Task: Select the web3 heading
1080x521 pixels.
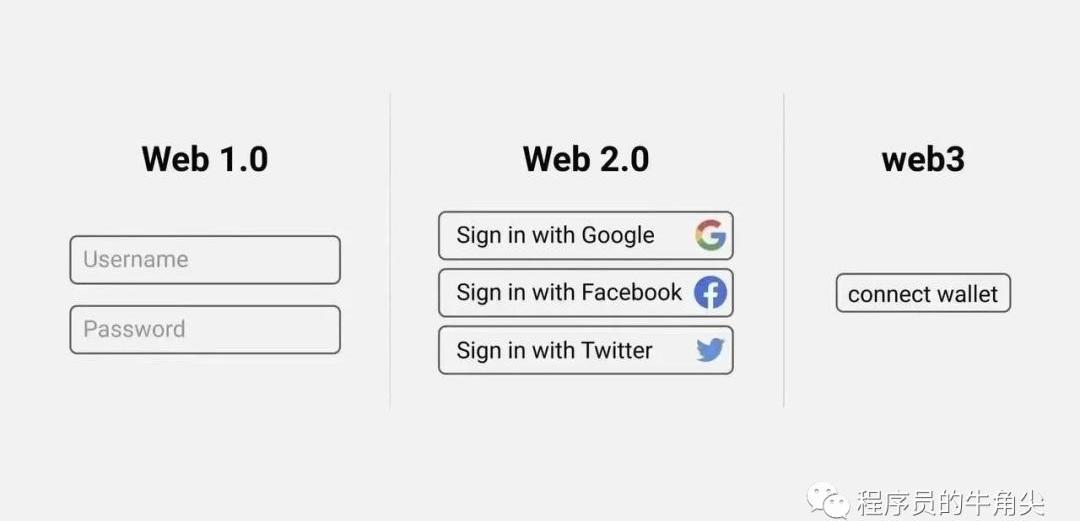Action: click(923, 159)
